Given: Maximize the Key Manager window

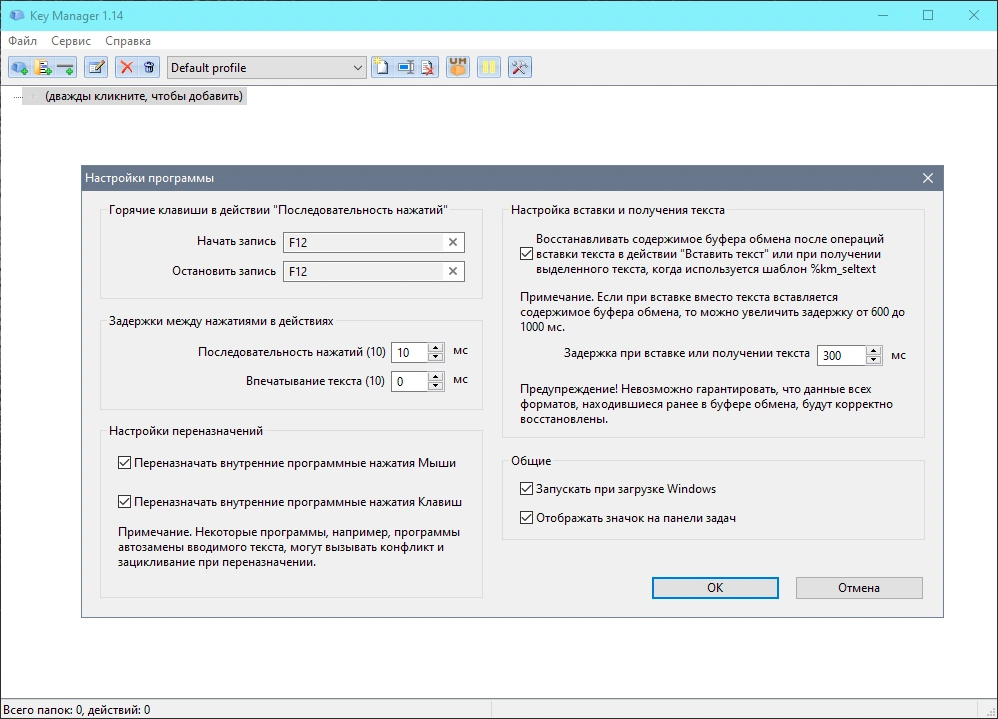Looking at the screenshot, I should click(x=928, y=15).
